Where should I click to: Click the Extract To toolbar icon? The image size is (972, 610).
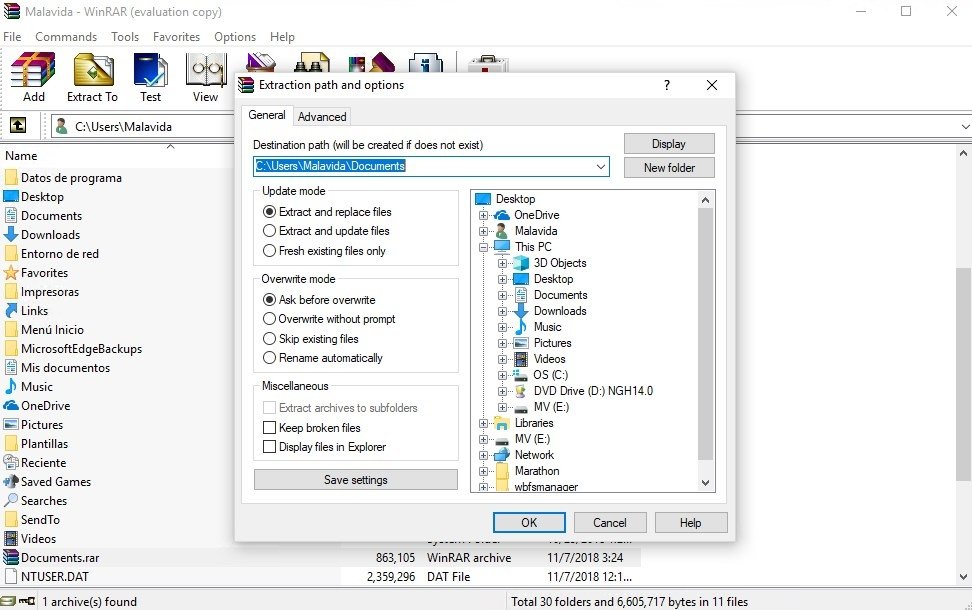pos(92,77)
